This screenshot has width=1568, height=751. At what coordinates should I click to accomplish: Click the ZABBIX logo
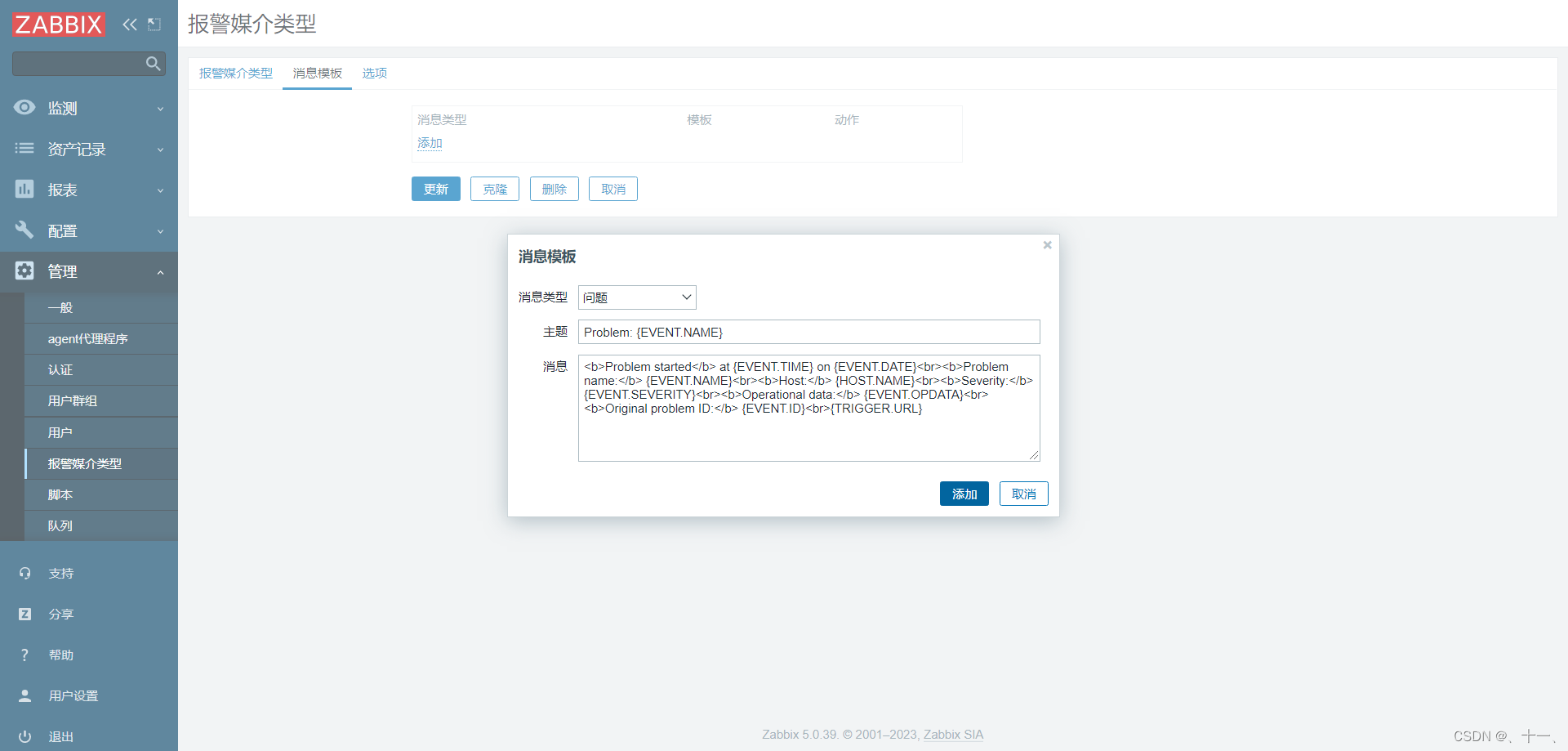point(59,25)
